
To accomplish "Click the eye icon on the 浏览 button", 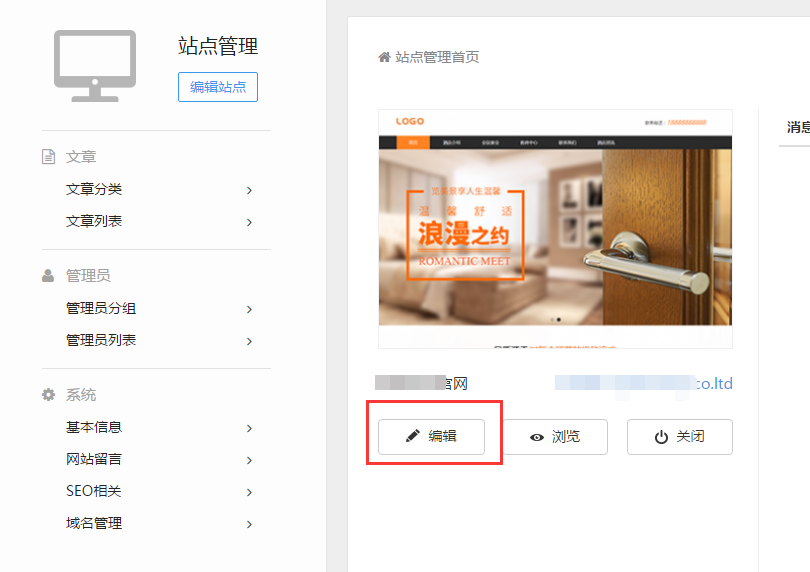I will coord(537,438).
